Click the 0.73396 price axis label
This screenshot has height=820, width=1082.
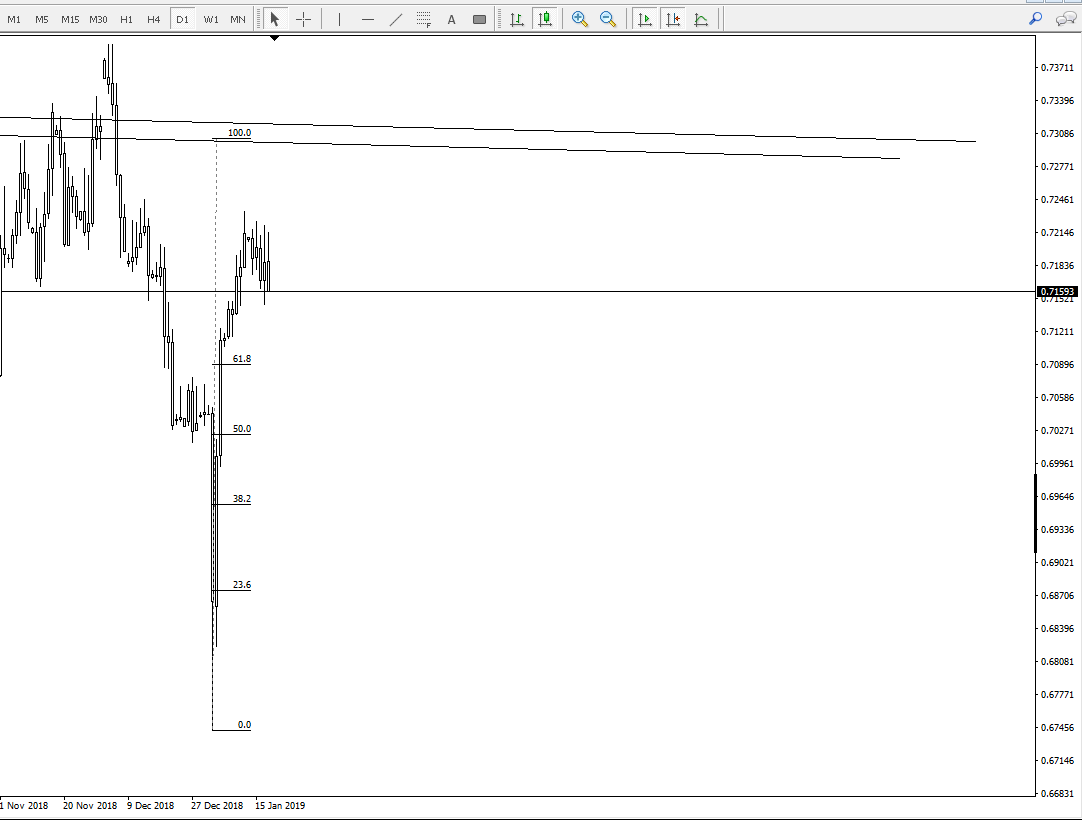(1057, 101)
